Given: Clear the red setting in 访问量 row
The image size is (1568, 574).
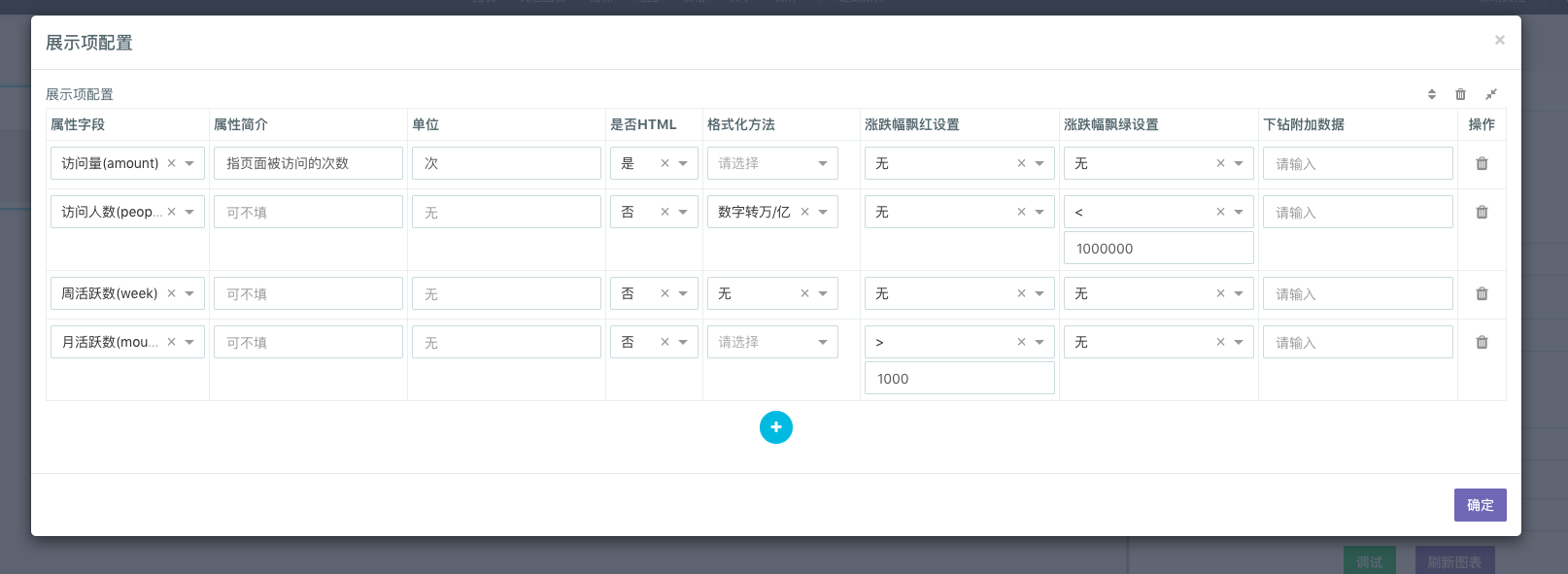Looking at the screenshot, I should (x=1021, y=163).
